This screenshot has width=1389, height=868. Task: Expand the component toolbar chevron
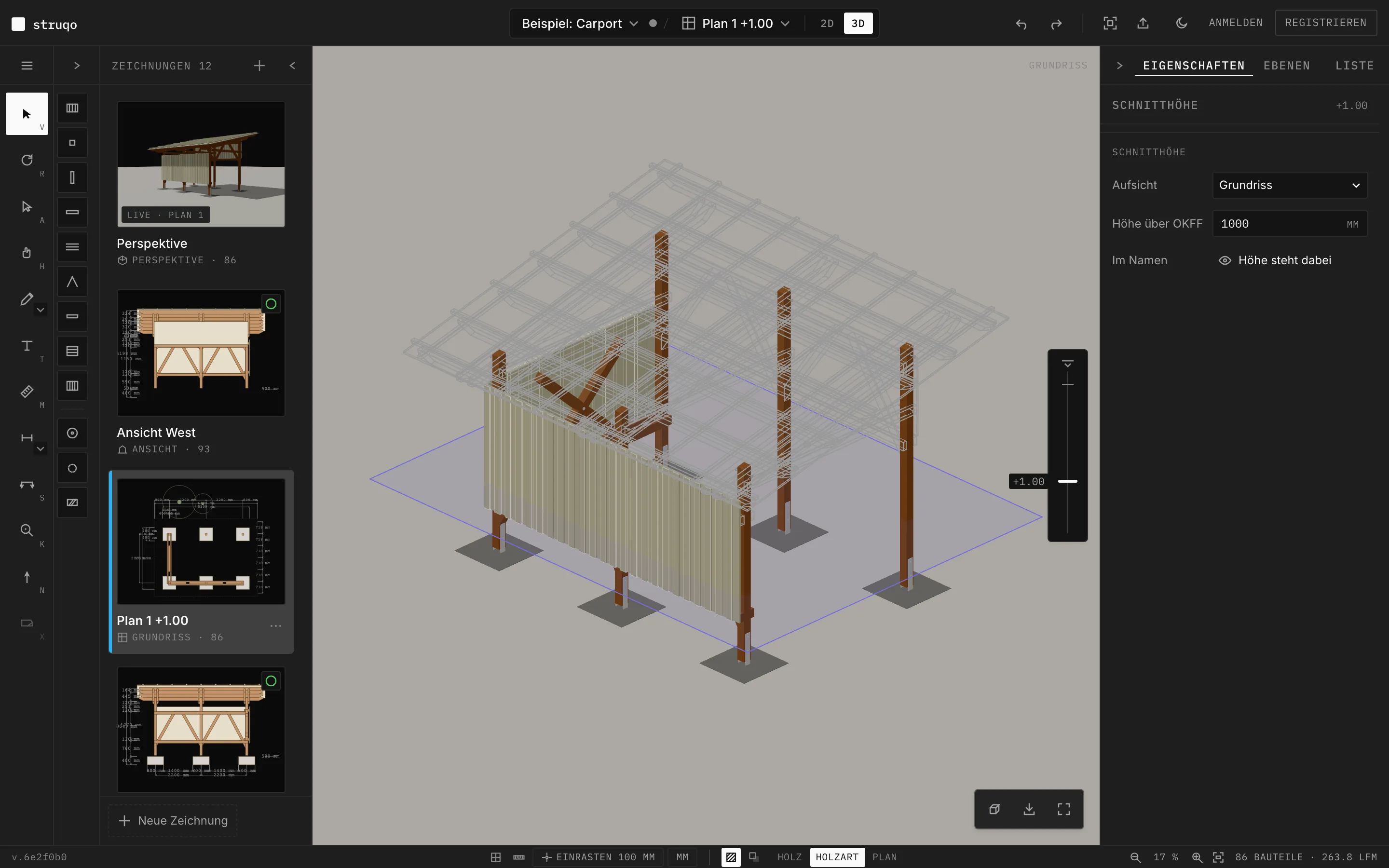tap(77, 66)
